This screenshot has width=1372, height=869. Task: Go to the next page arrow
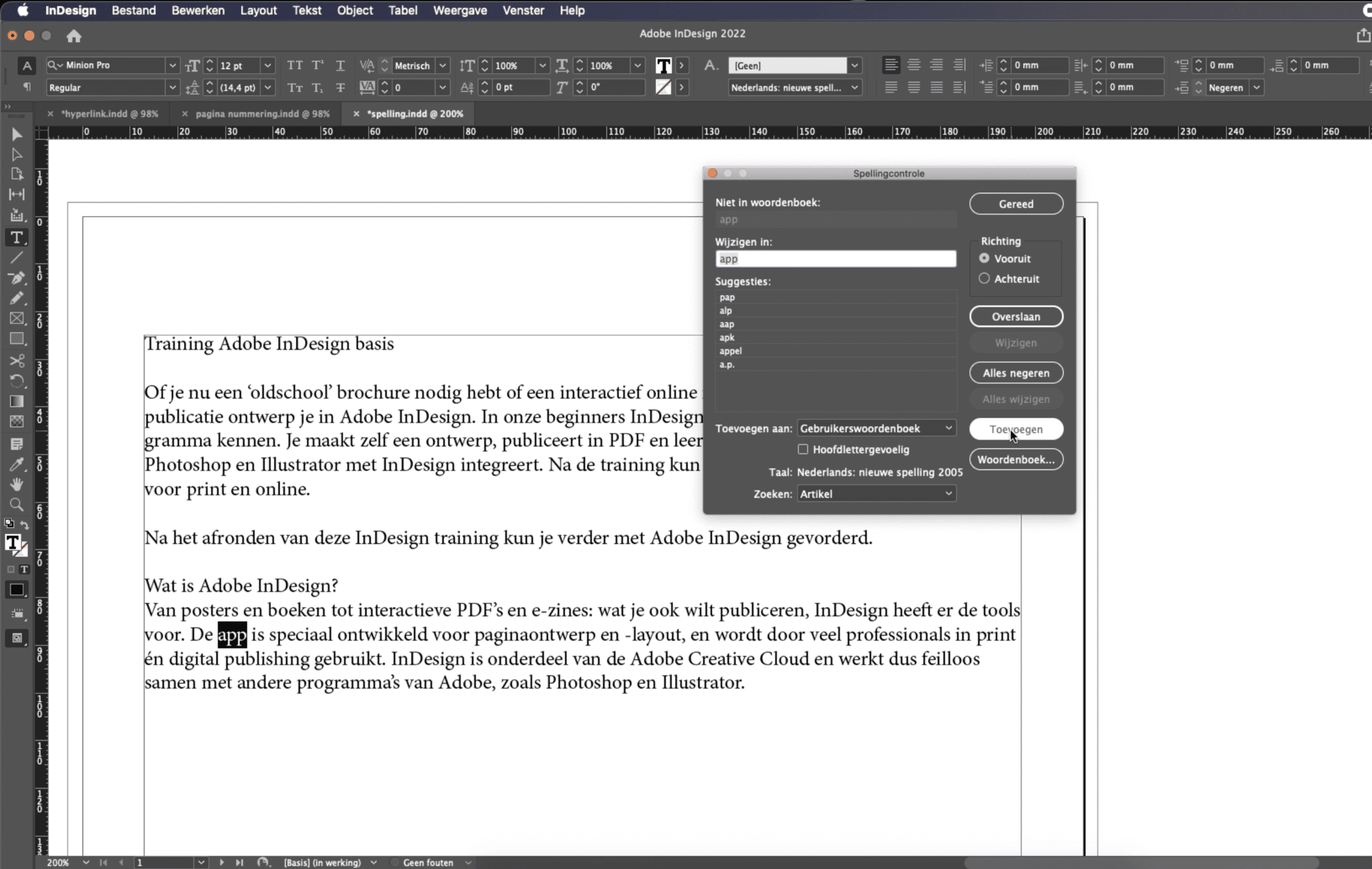tap(221, 862)
